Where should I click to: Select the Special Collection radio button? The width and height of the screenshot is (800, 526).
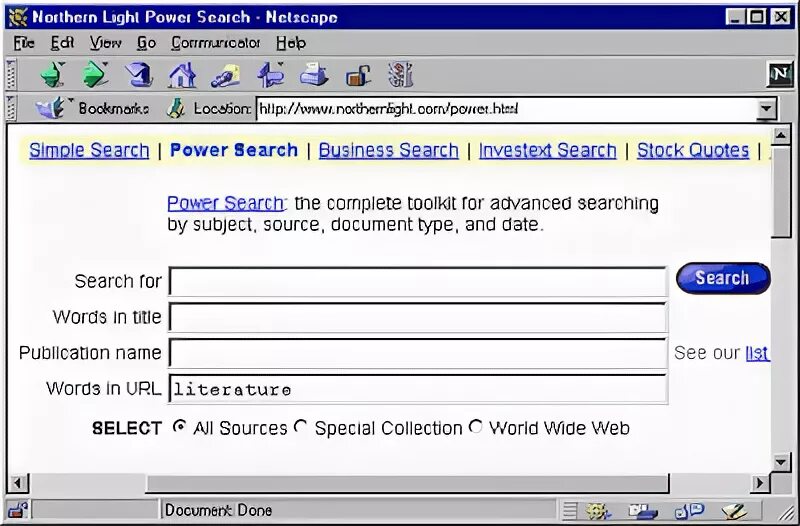[301, 427]
